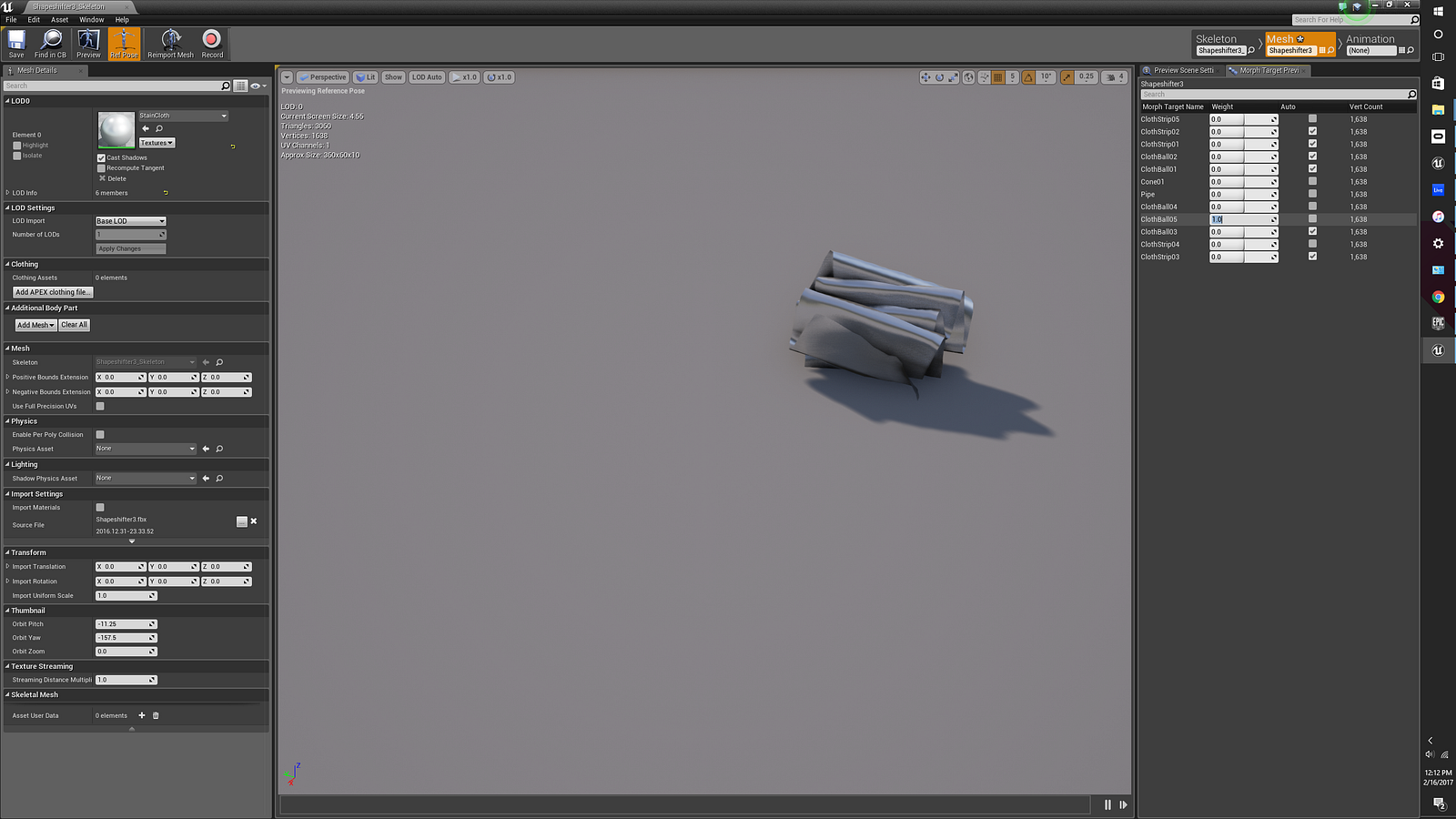
Task: Click Add APEX clothing file button
Action: coord(53,292)
